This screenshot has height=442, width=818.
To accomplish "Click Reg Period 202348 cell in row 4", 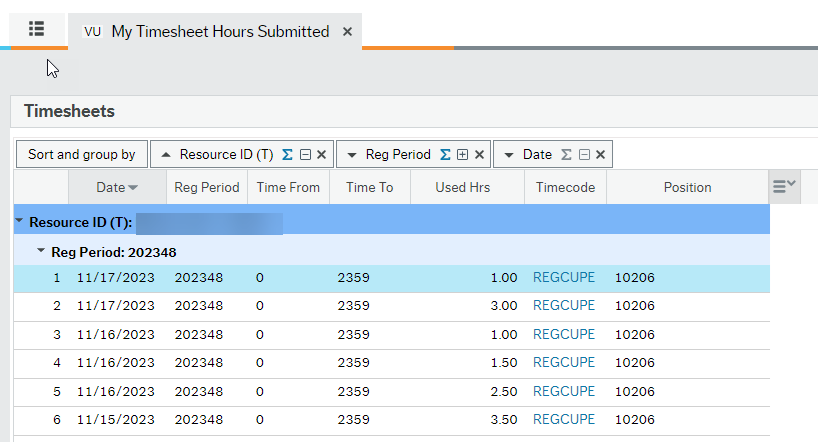I will [x=199, y=363].
